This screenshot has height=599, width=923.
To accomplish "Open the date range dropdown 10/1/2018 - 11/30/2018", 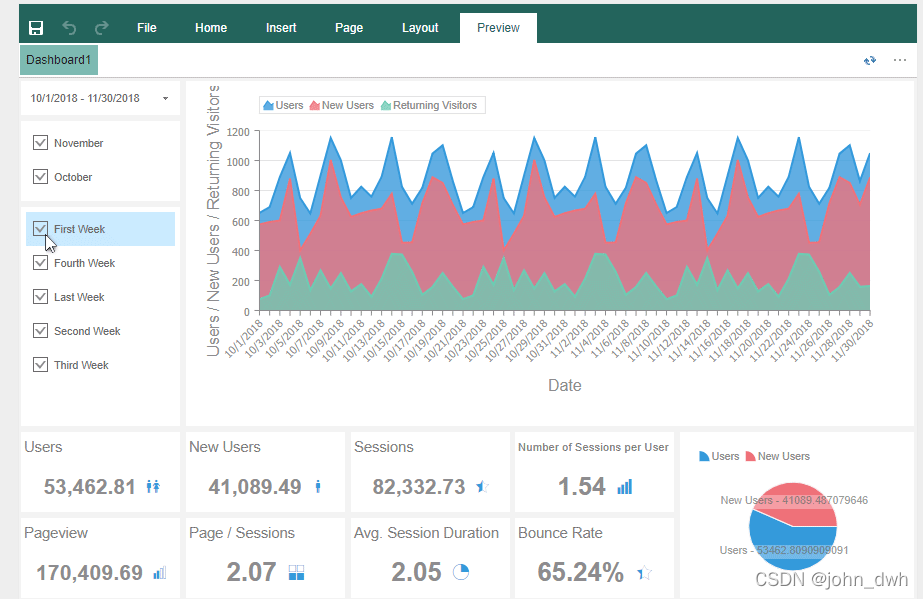I will (97, 97).
